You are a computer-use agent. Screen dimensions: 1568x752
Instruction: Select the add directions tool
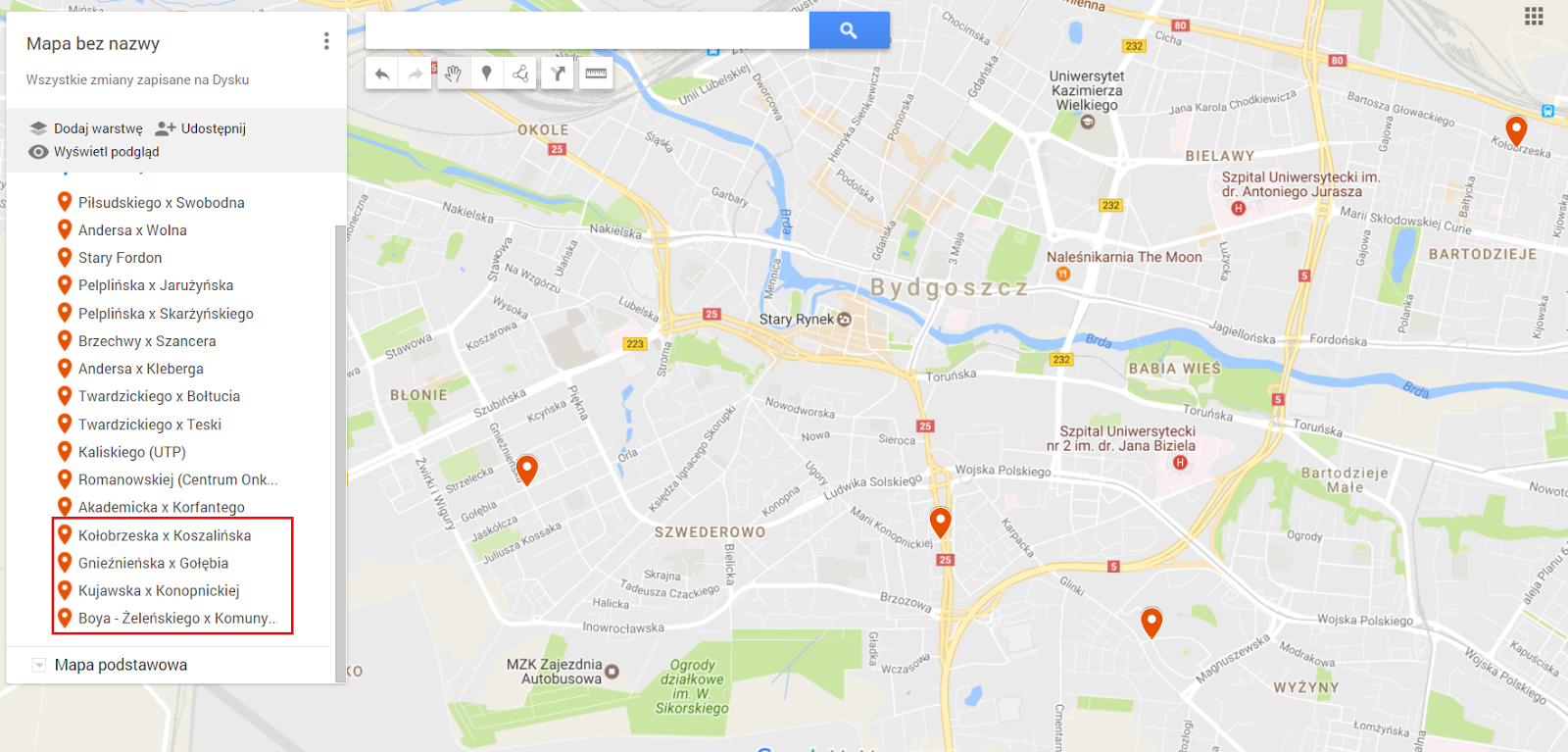tap(558, 74)
